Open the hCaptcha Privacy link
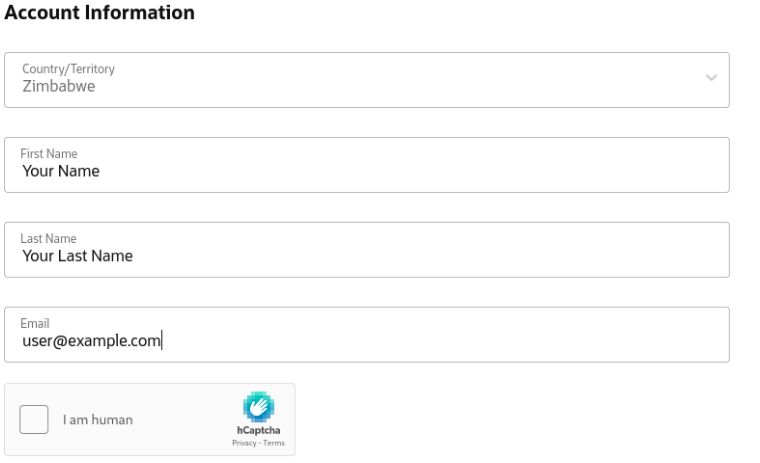The image size is (760, 463). (x=244, y=443)
